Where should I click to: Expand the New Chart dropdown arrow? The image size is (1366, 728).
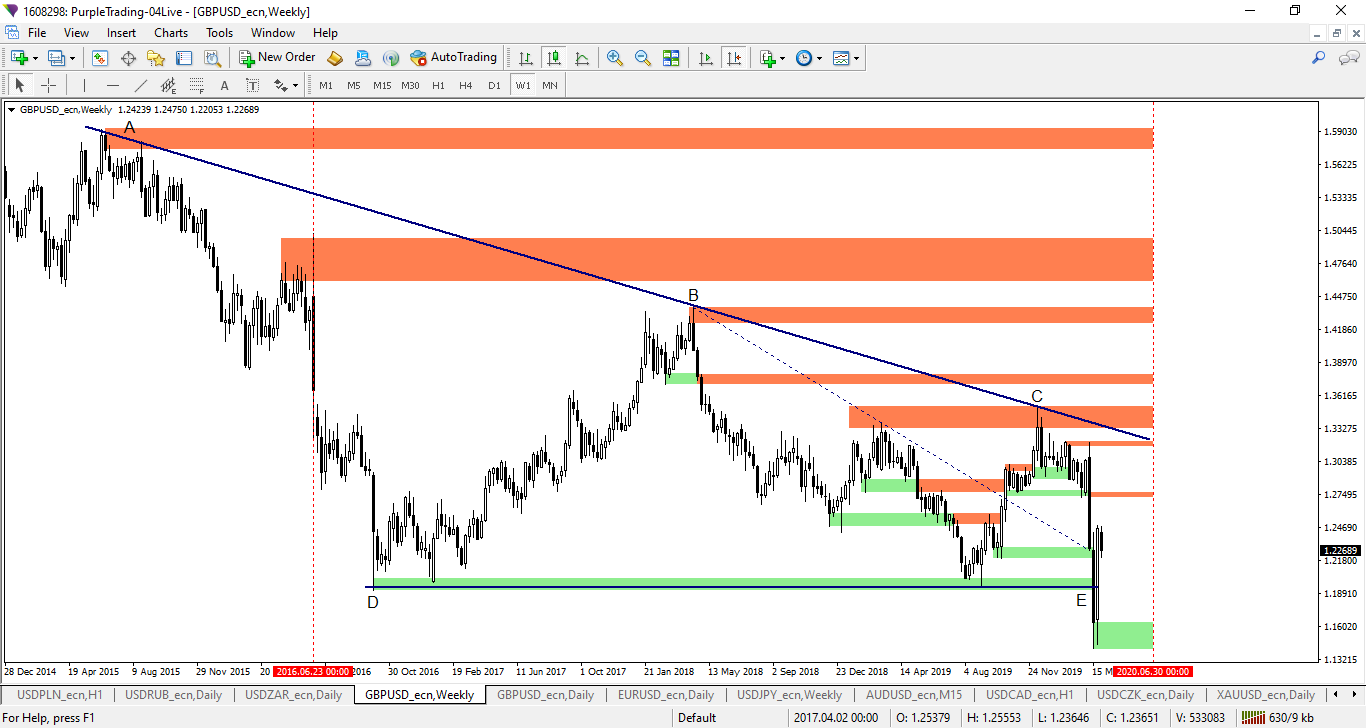tap(36, 58)
